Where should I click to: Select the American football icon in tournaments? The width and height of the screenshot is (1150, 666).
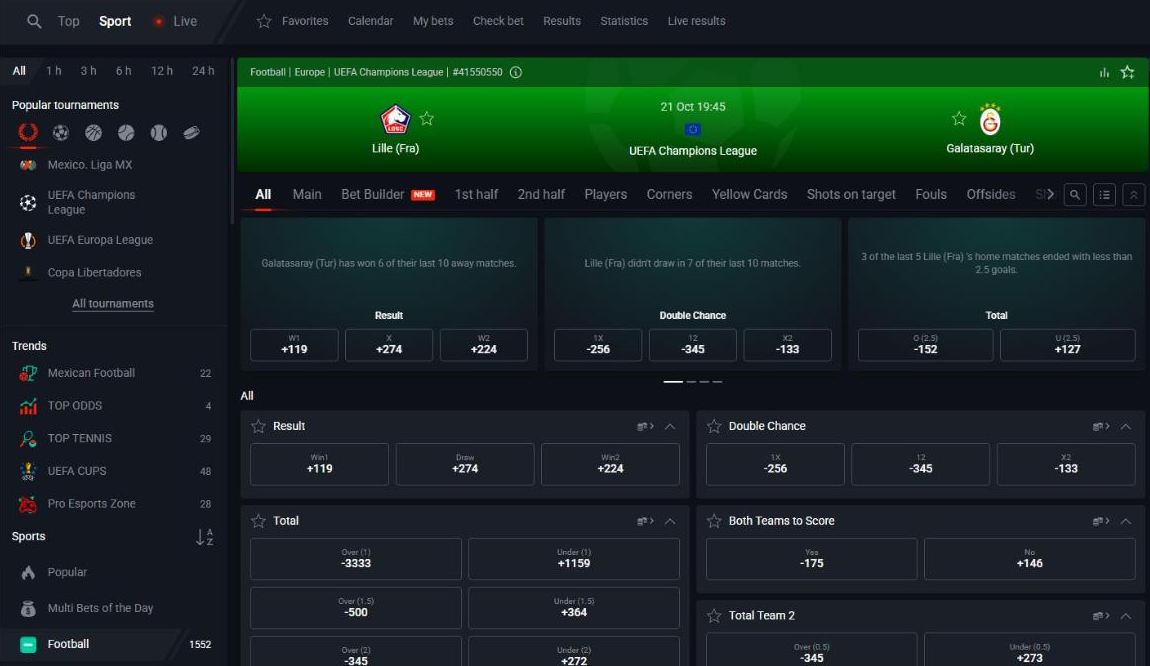(x=191, y=133)
